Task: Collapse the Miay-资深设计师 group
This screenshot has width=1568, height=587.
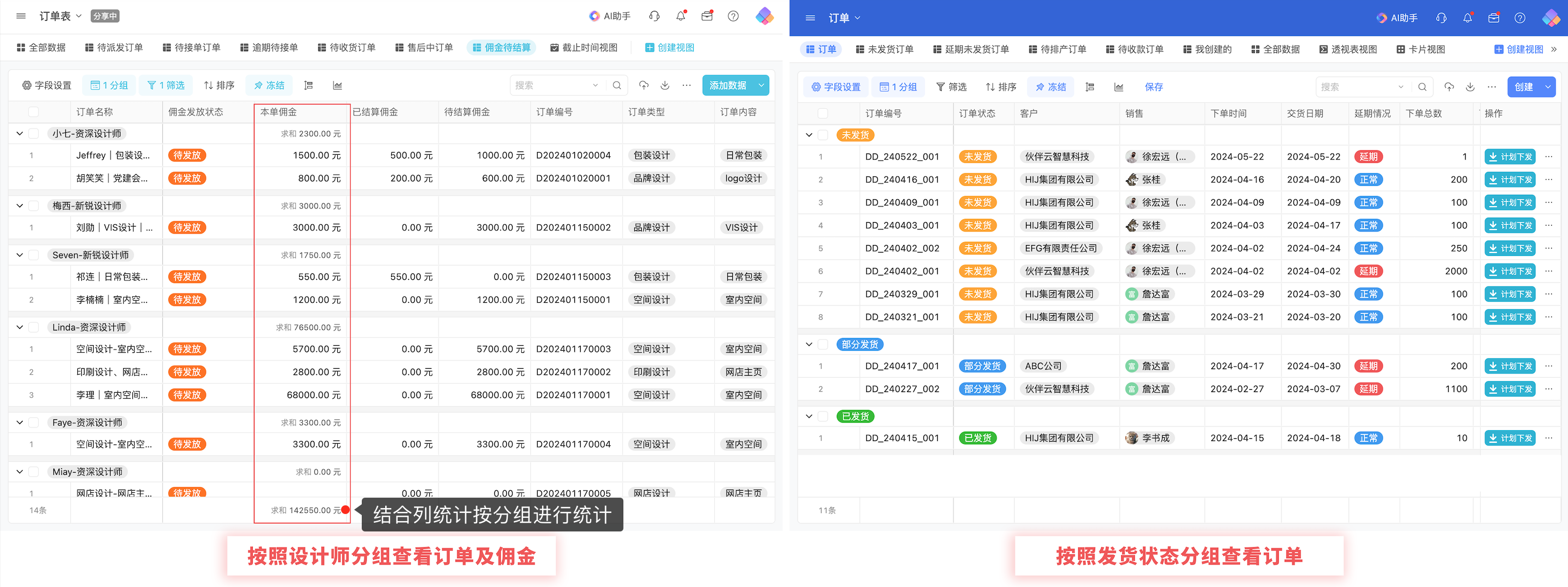Action: [20, 472]
